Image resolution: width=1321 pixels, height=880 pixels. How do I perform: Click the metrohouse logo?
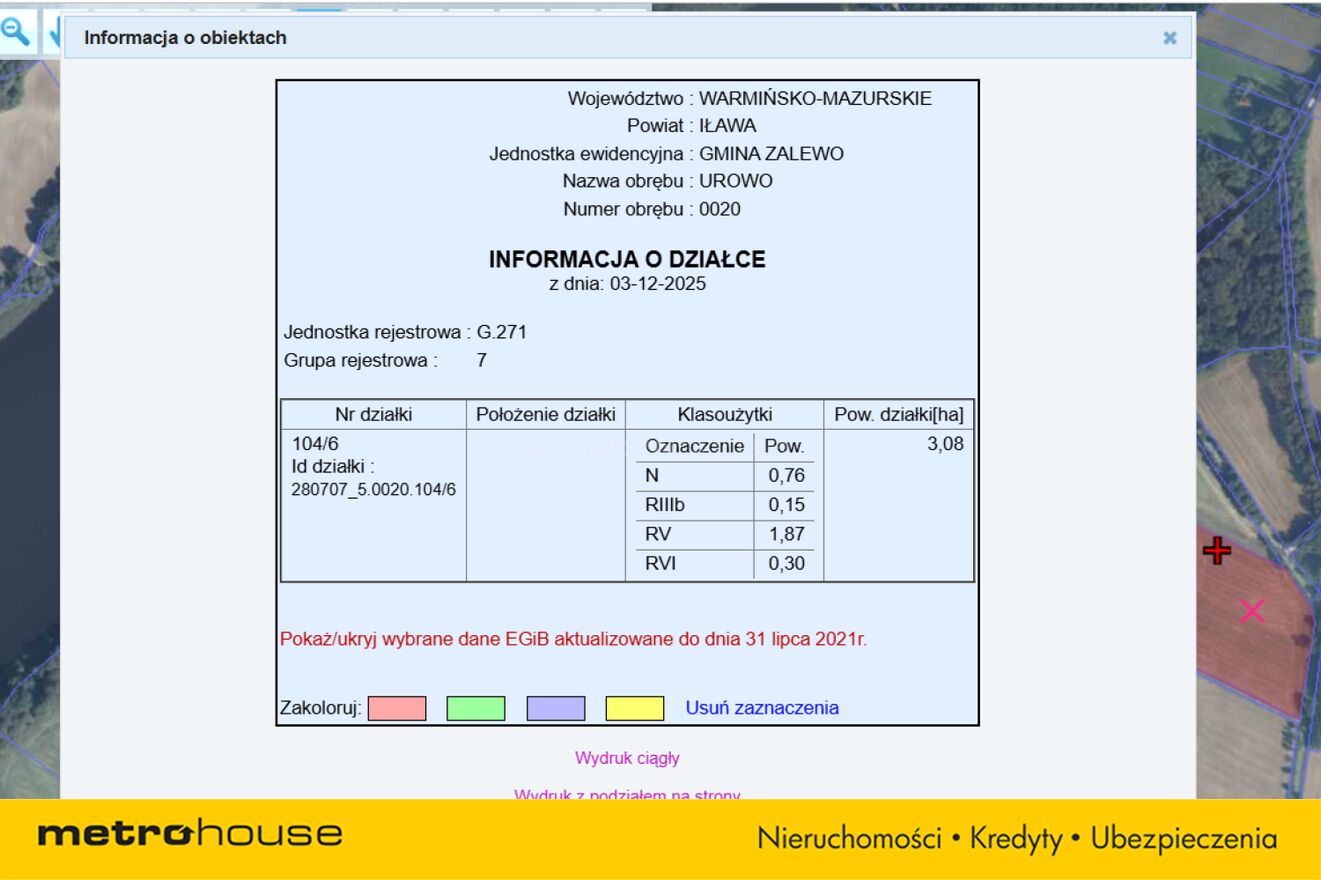(x=190, y=833)
